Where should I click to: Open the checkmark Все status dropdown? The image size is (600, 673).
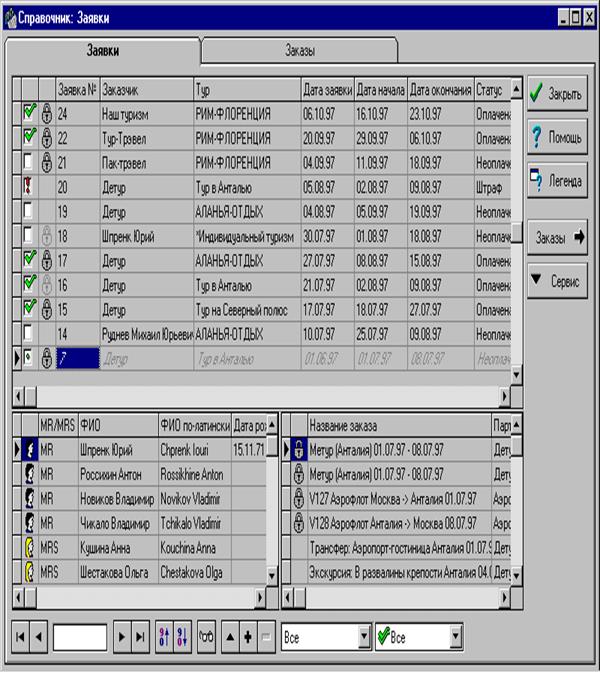[456, 635]
